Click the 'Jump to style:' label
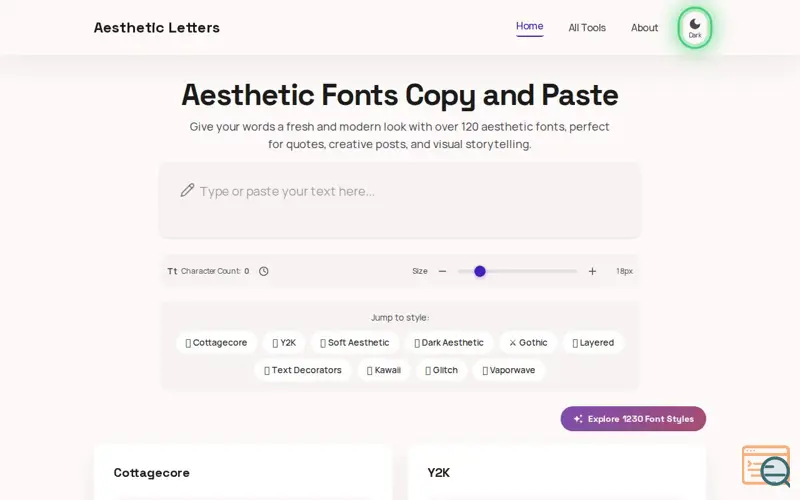This screenshot has width=800, height=500. (400, 317)
